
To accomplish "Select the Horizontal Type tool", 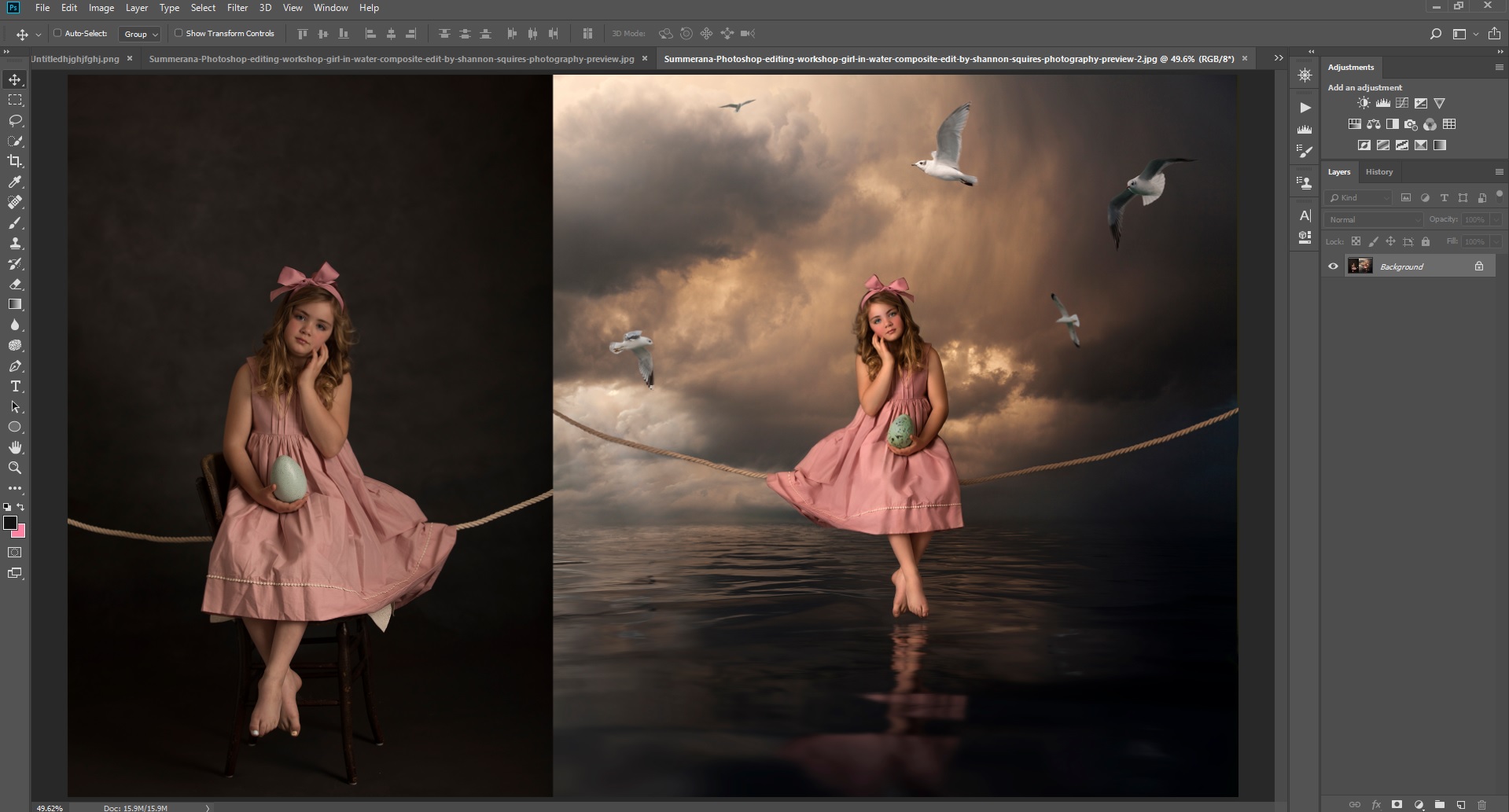I will click(15, 386).
